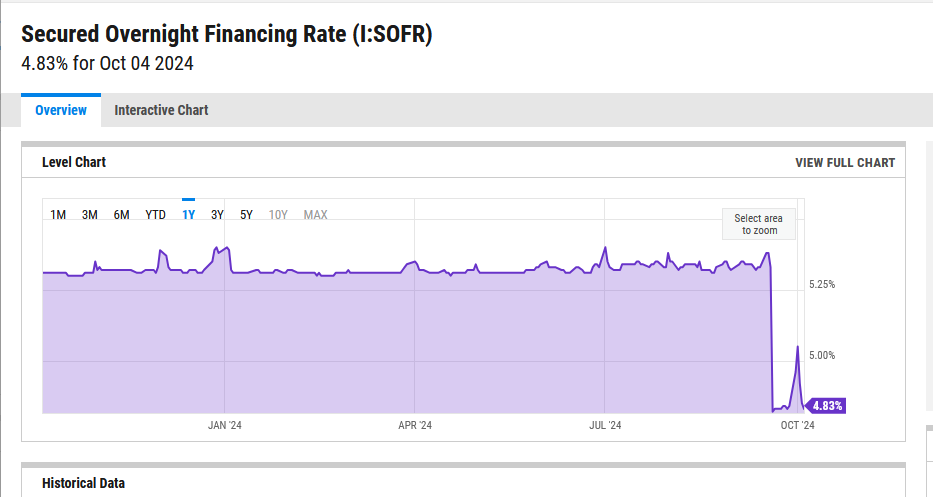
Task: Select the MAX time range
Action: tap(315, 215)
